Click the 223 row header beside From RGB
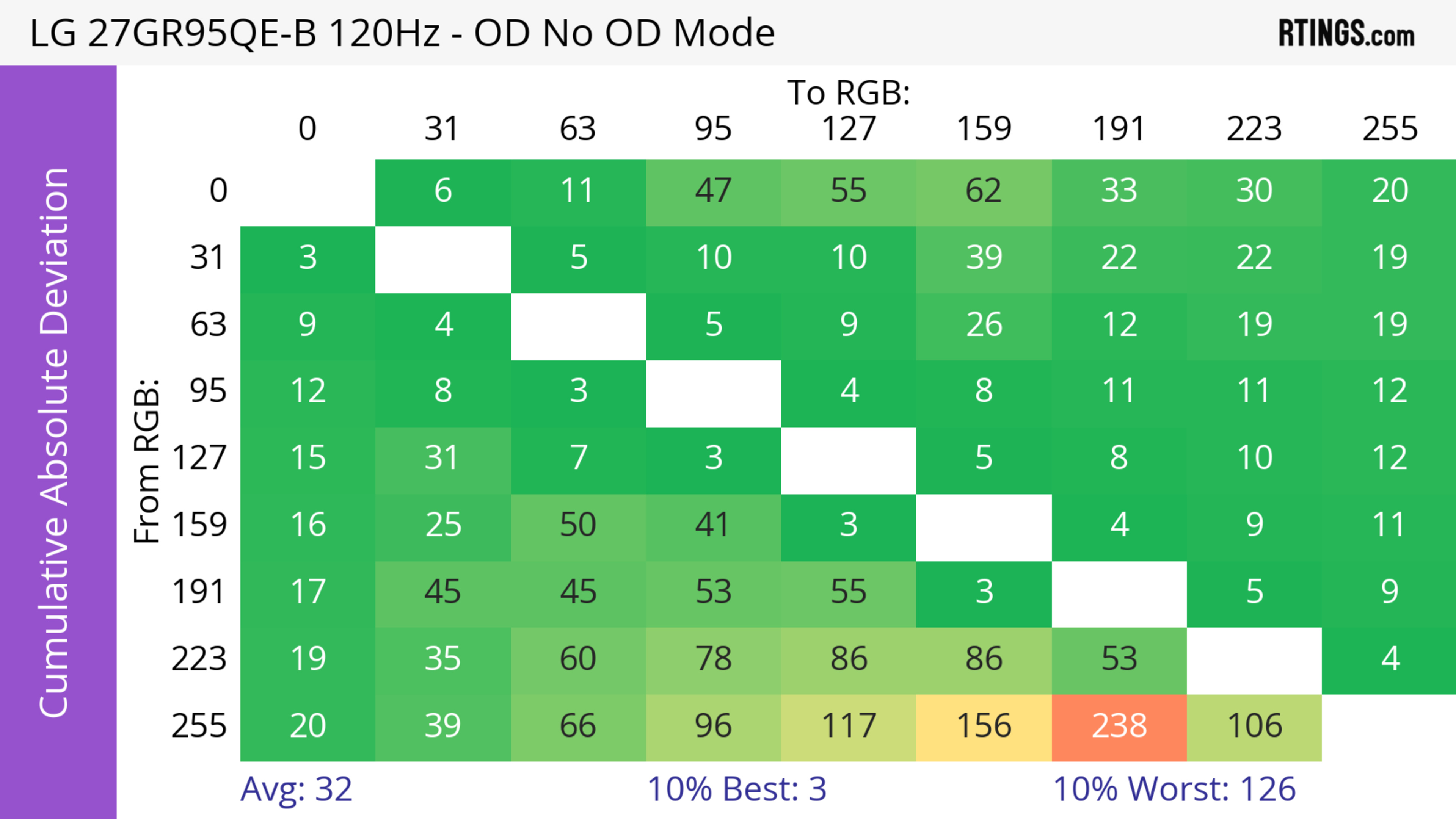 199,659
